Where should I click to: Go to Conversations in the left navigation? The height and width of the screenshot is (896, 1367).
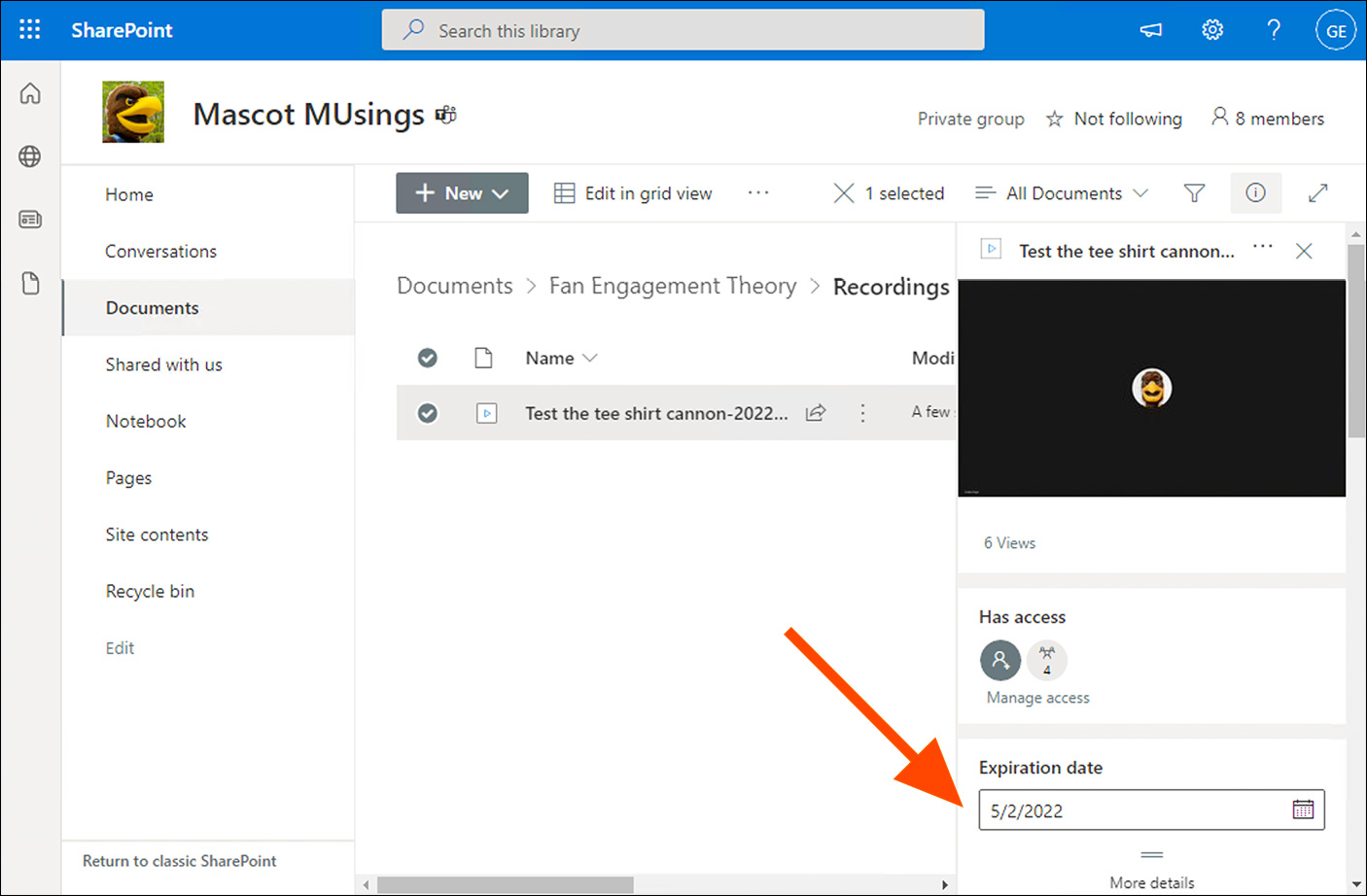click(160, 252)
